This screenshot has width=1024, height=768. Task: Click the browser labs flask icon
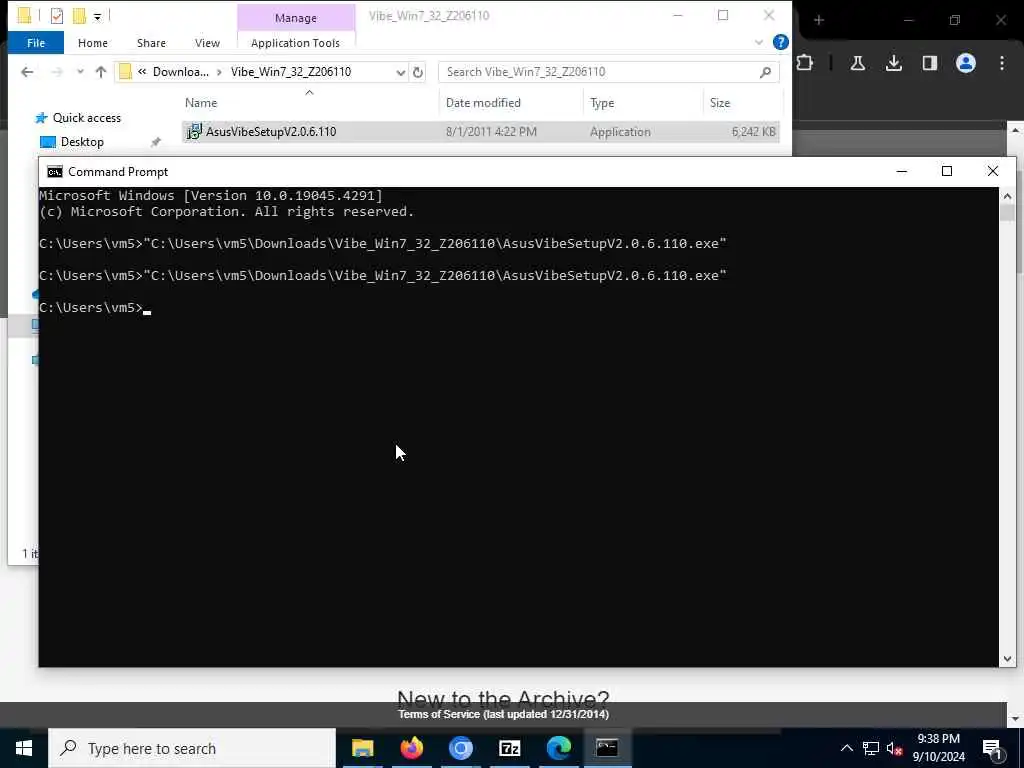(857, 63)
